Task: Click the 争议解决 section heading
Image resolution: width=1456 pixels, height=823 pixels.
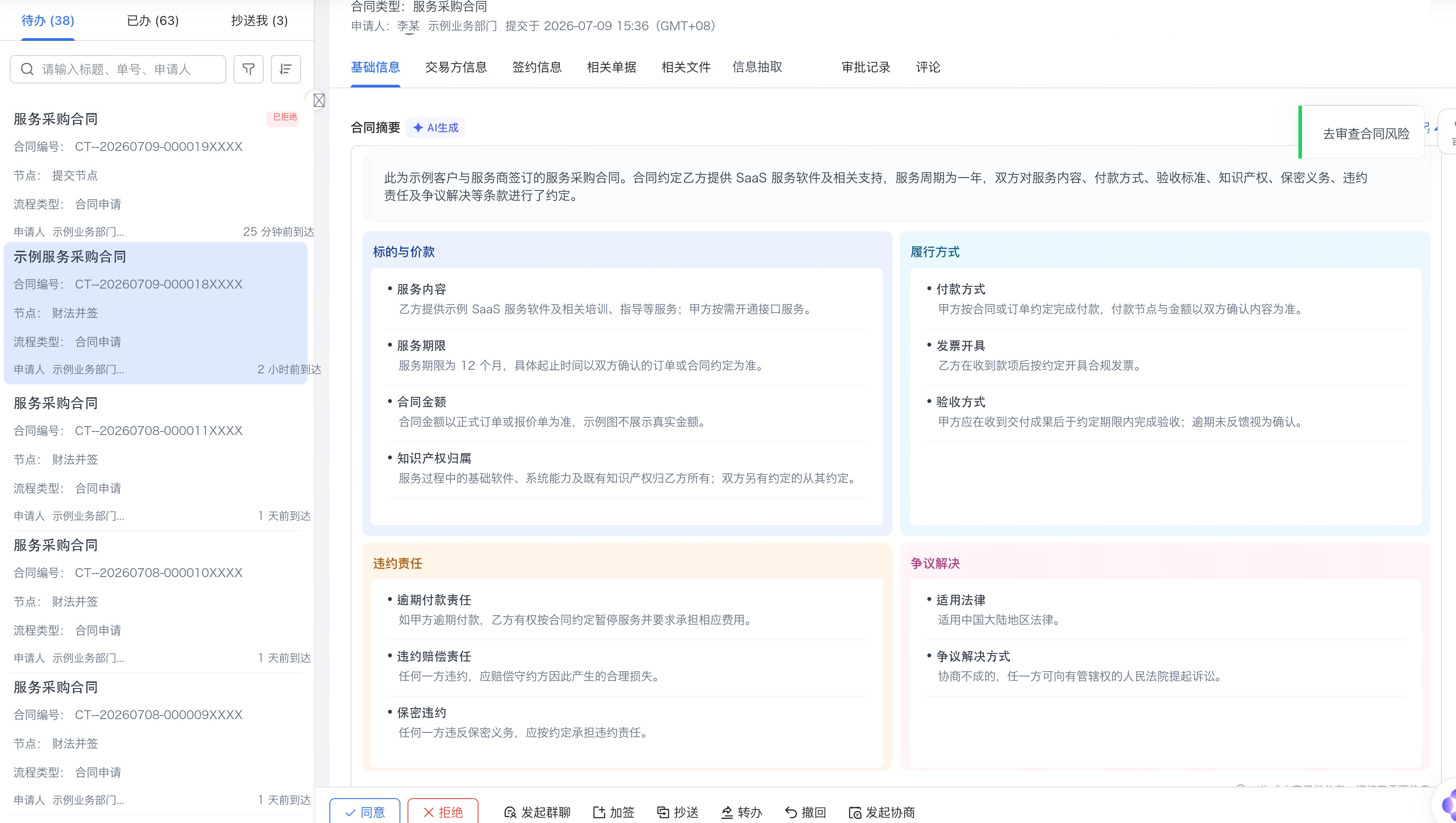Action: click(935, 563)
